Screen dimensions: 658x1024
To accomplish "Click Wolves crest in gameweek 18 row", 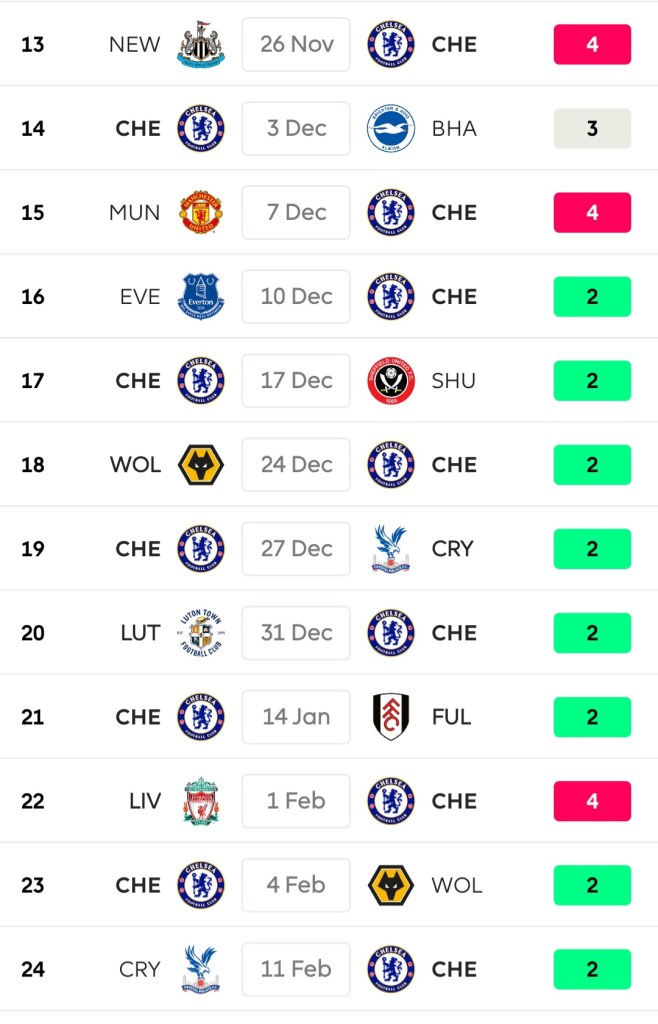I will [201, 465].
